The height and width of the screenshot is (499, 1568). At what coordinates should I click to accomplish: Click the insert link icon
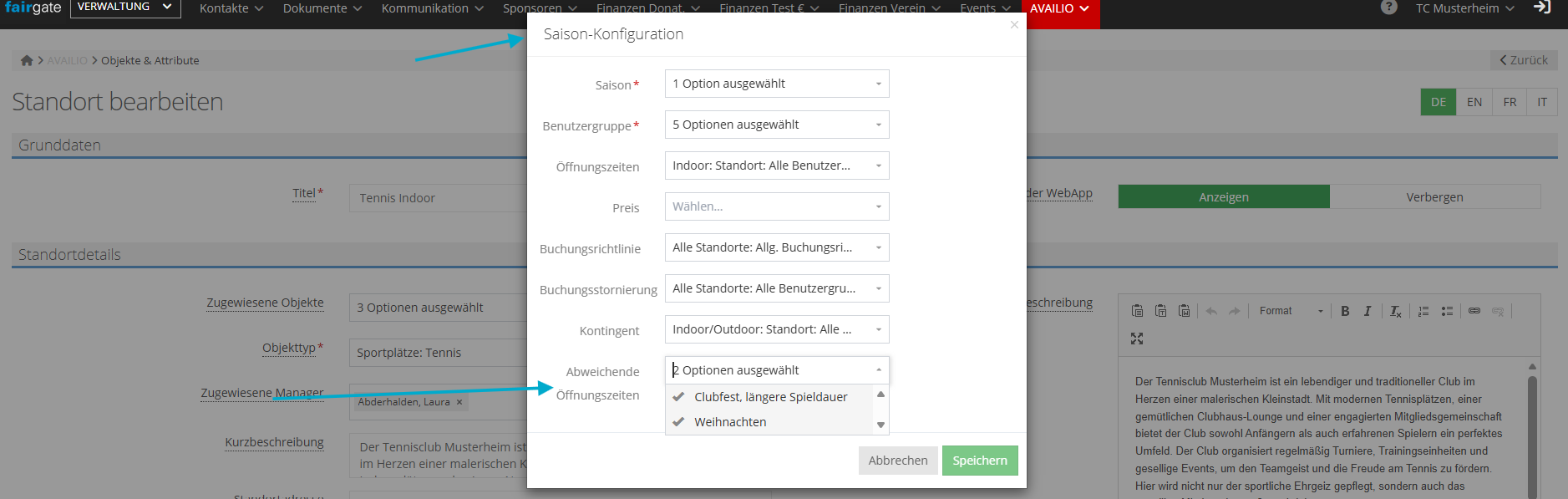pos(1474,311)
